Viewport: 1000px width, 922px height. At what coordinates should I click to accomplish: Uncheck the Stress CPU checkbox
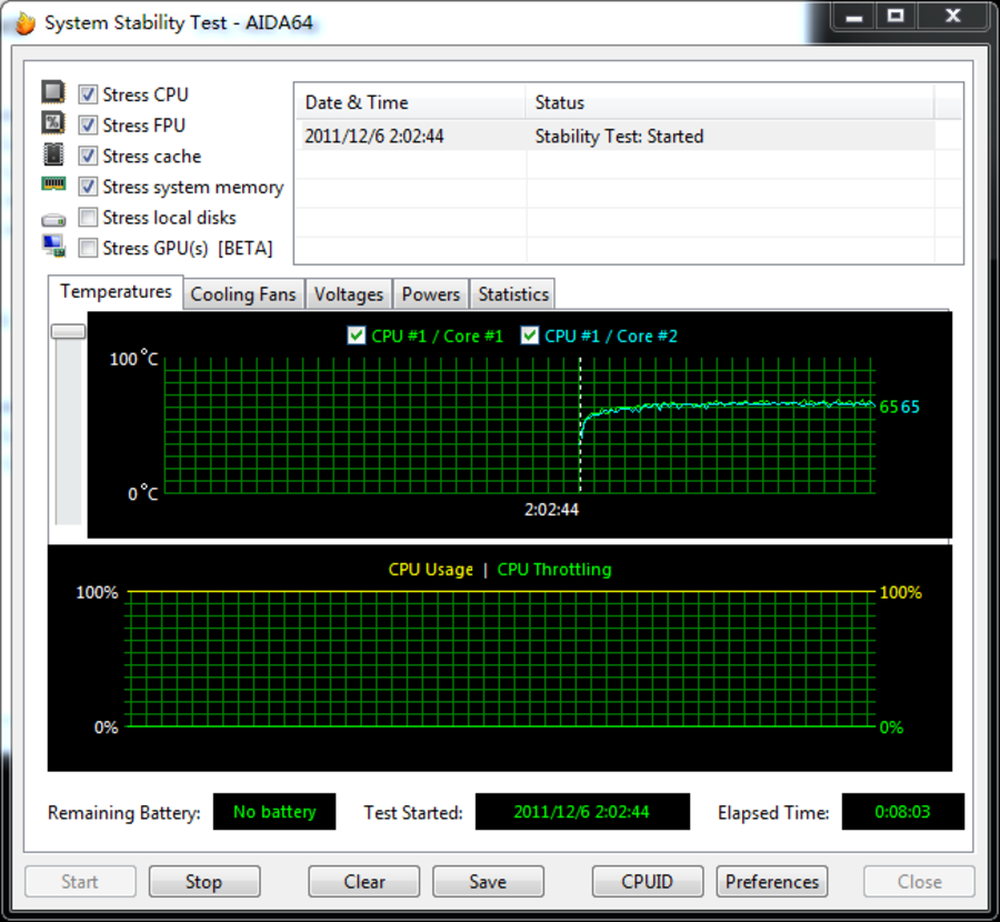coord(88,94)
